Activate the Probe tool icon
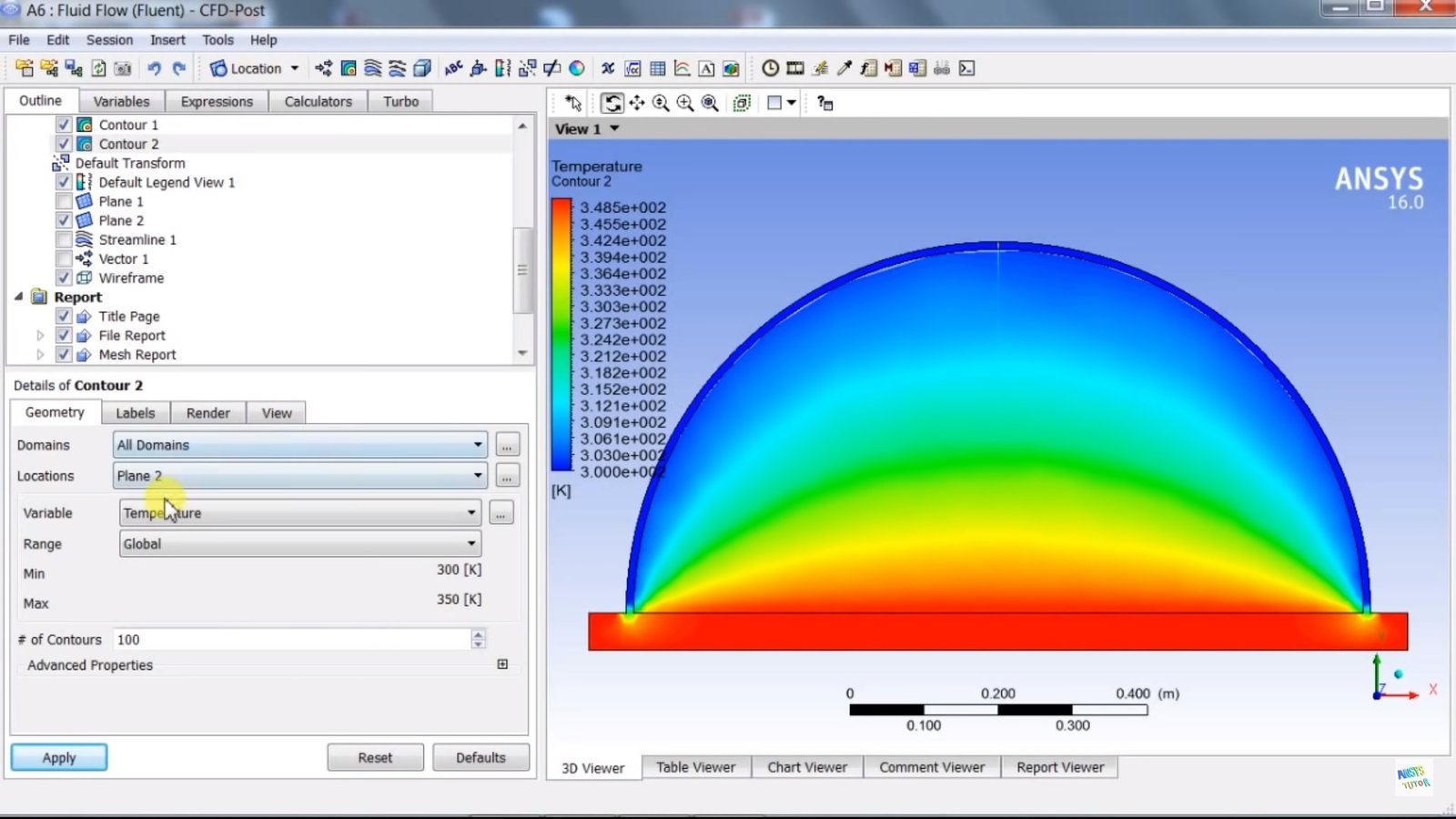 pyautogui.click(x=844, y=68)
